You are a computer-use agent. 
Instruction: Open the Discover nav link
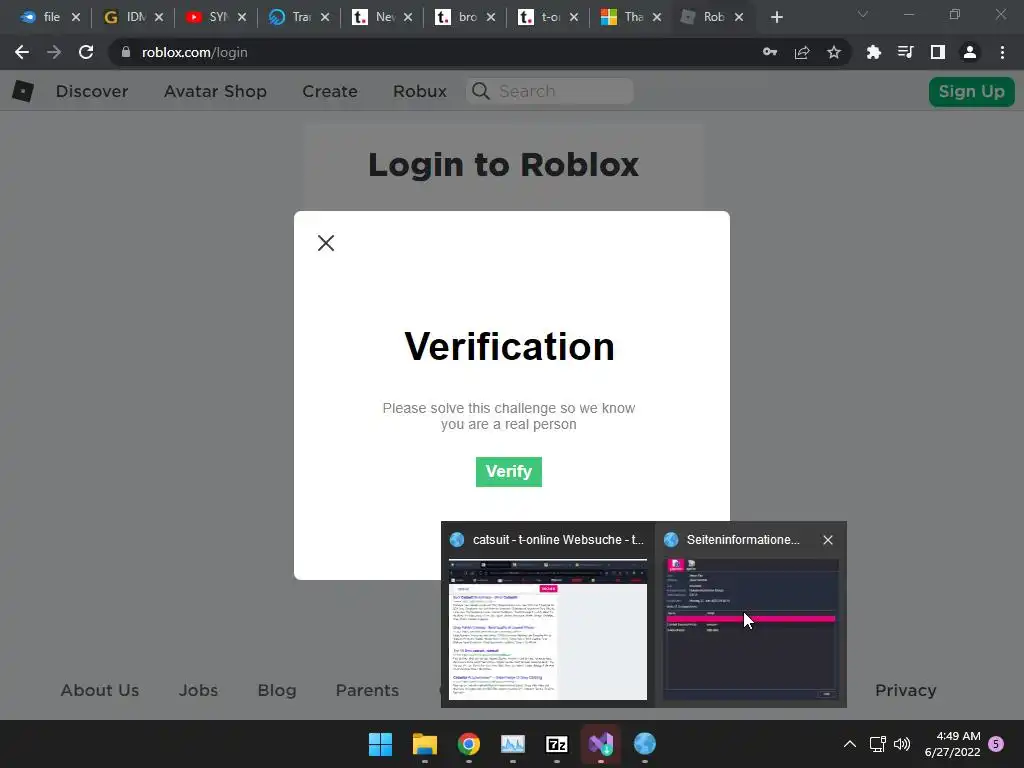click(x=92, y=91)
